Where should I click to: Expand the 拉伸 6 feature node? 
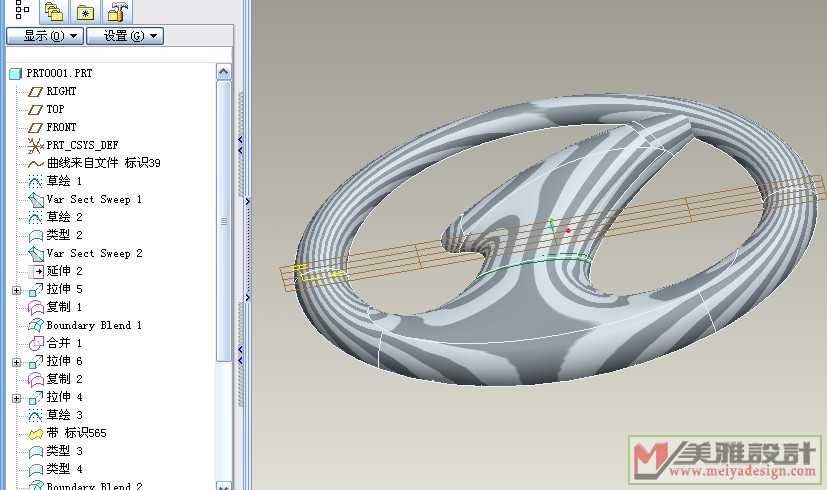coord(16,362)
